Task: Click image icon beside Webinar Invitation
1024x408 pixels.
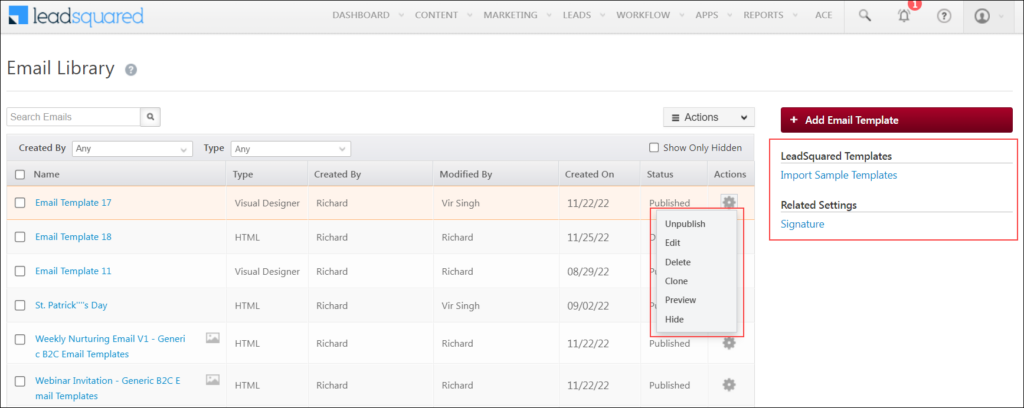Action: point(213,379)
